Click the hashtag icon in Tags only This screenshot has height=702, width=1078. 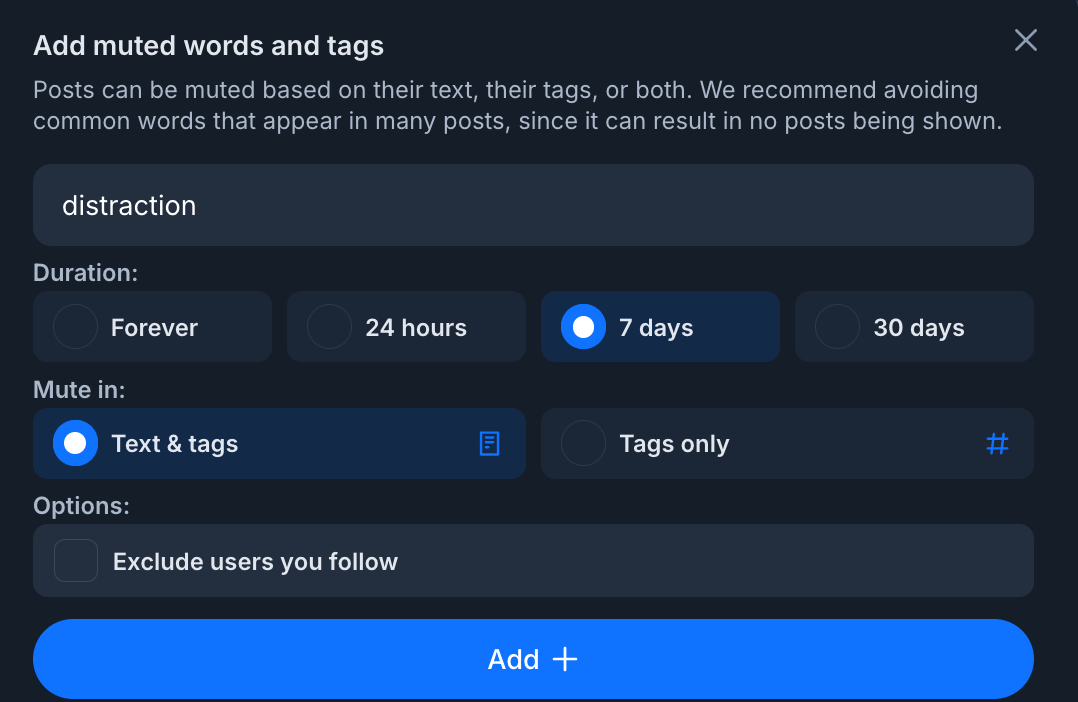pyautogui.click(x=997, y=444)
